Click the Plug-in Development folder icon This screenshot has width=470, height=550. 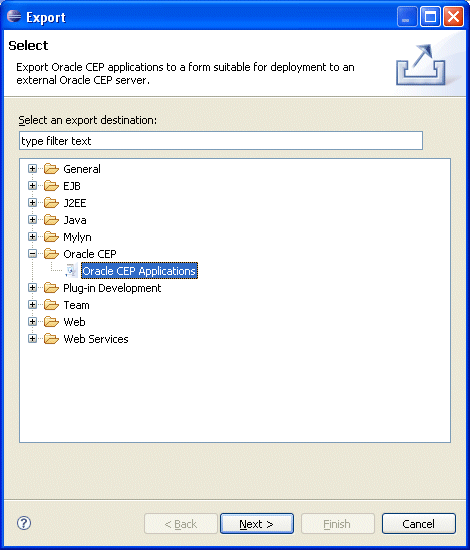(x=51, y=288)
